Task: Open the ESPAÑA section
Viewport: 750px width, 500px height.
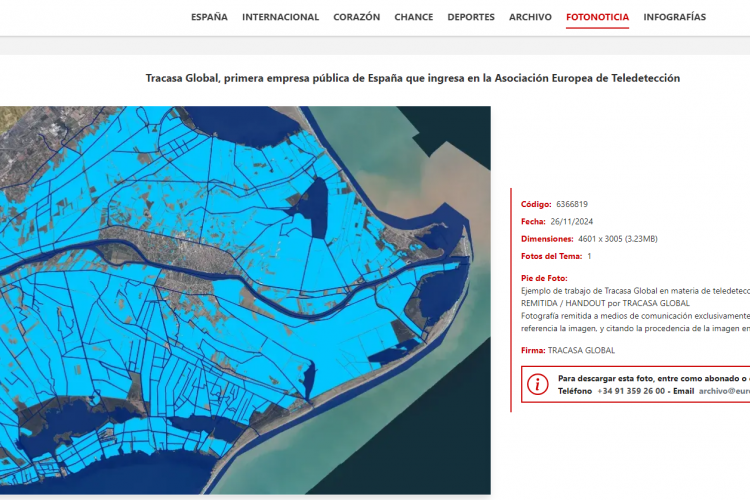Action: [209, 17]
